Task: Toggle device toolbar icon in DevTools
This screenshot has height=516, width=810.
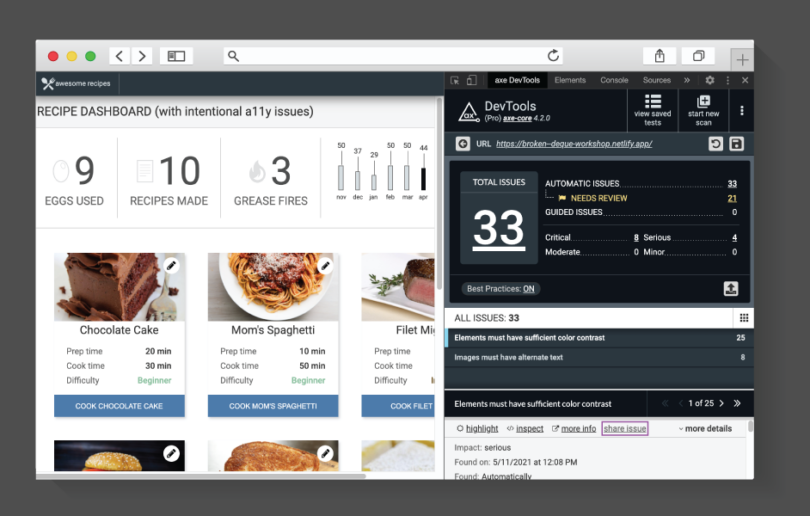Action: [472, 80]
